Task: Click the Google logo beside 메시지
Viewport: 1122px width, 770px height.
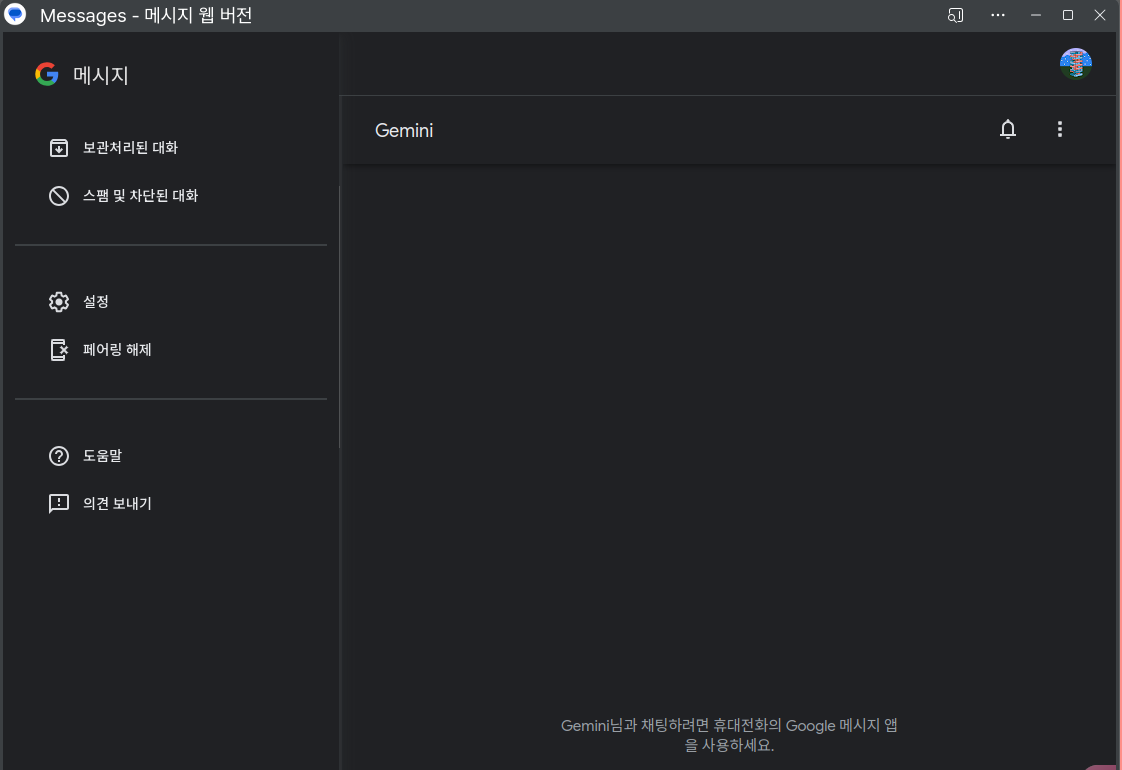Action: click(46, 75)
